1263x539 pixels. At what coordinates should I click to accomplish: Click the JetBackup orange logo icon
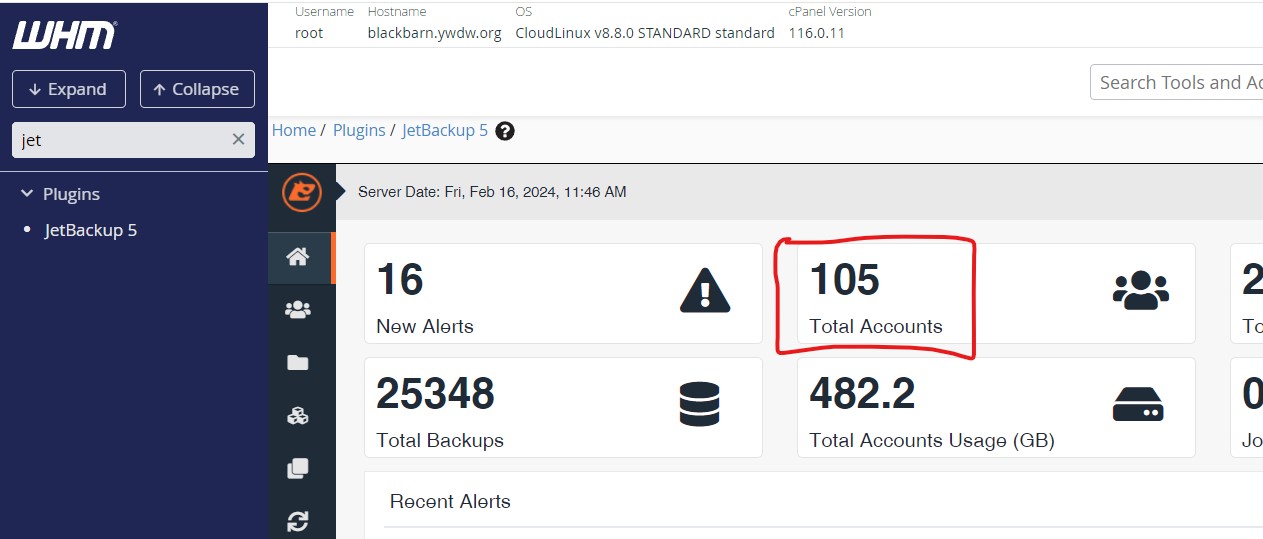(302, 192)
